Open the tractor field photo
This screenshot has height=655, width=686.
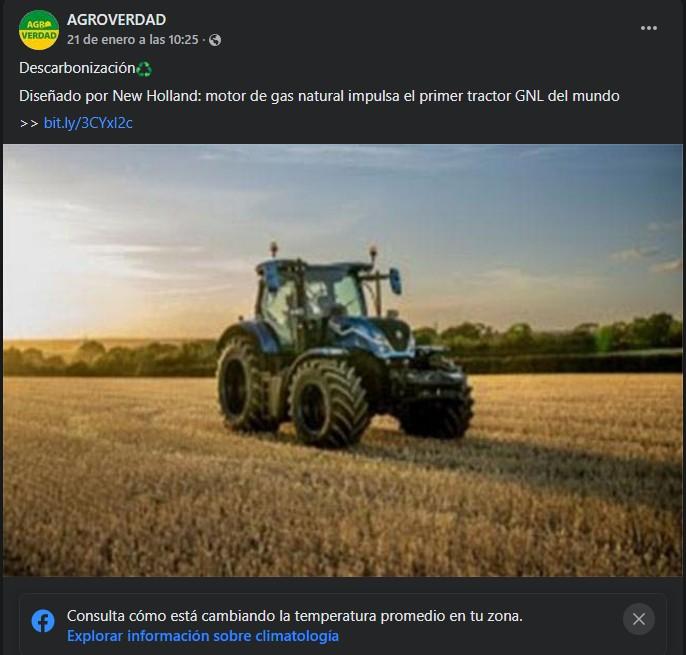tap(343, 361)
